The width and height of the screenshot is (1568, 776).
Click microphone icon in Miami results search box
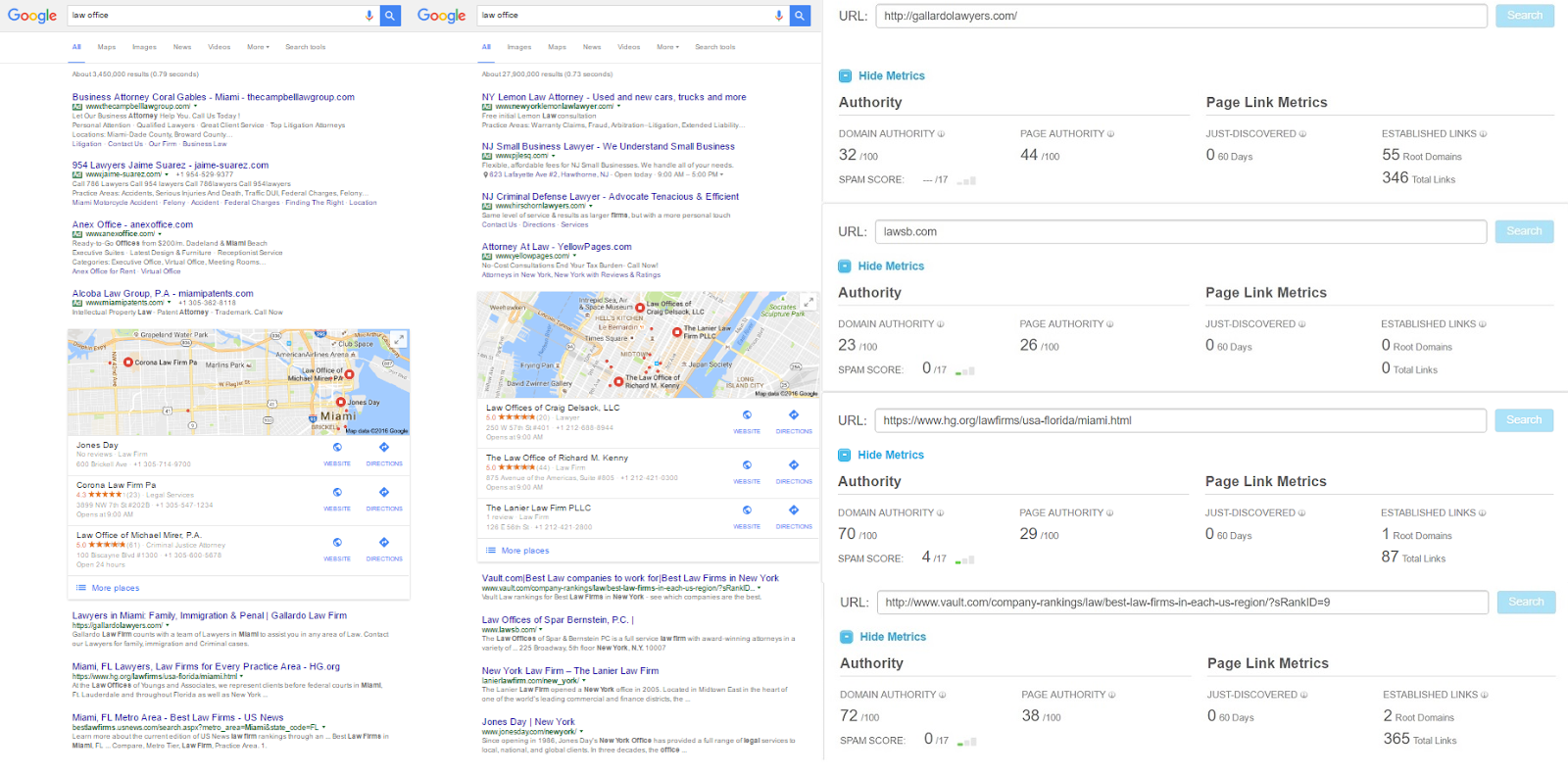[x=369, y=16]
